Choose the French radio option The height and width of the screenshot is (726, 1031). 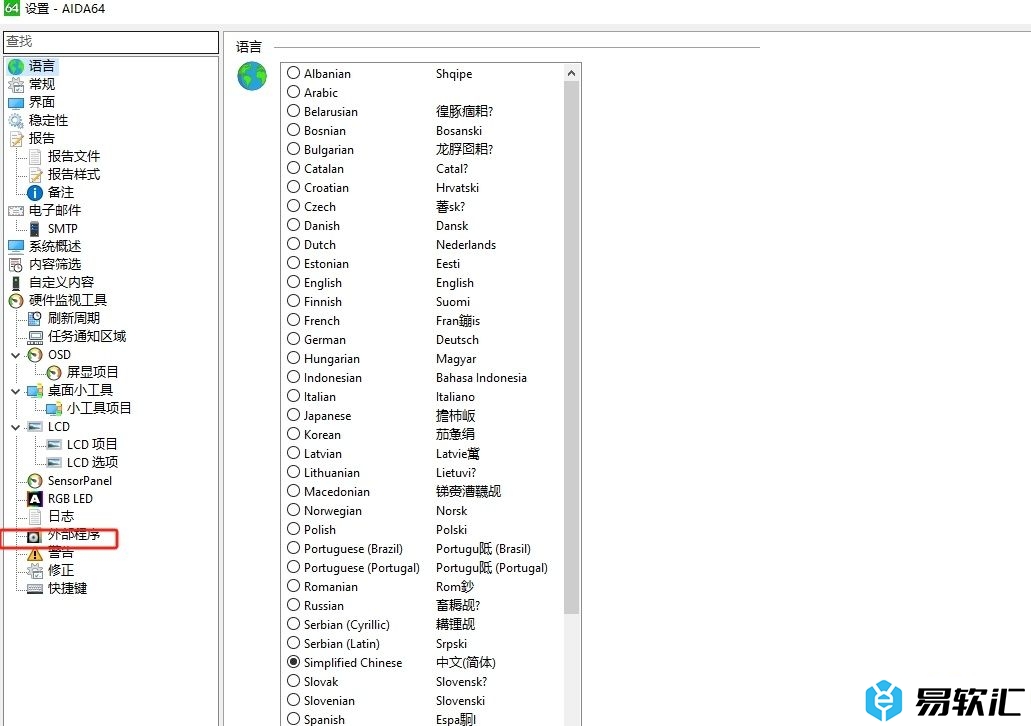(293, 320)
